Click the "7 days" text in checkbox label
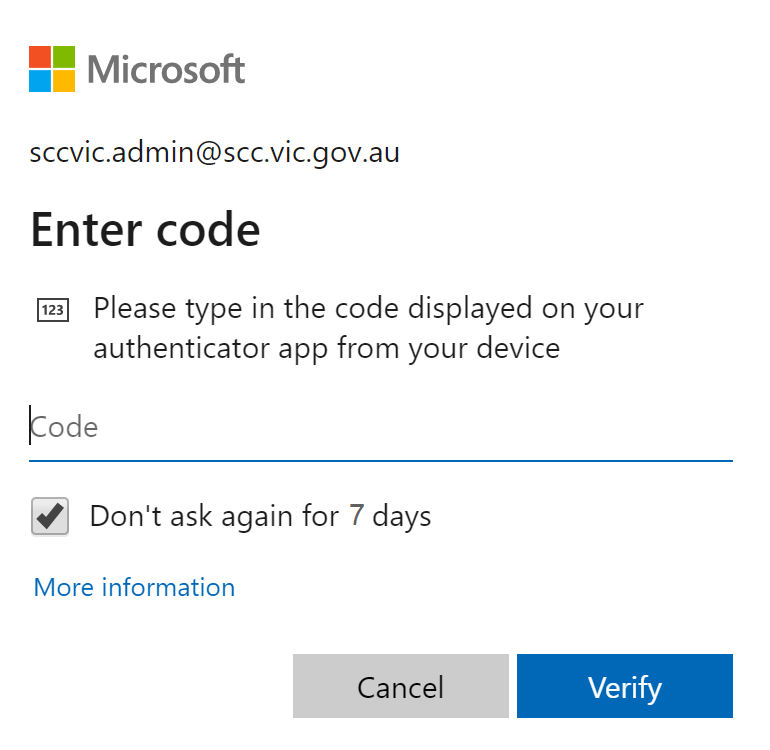This screenshot has width=770, height=750. point(390,516)
